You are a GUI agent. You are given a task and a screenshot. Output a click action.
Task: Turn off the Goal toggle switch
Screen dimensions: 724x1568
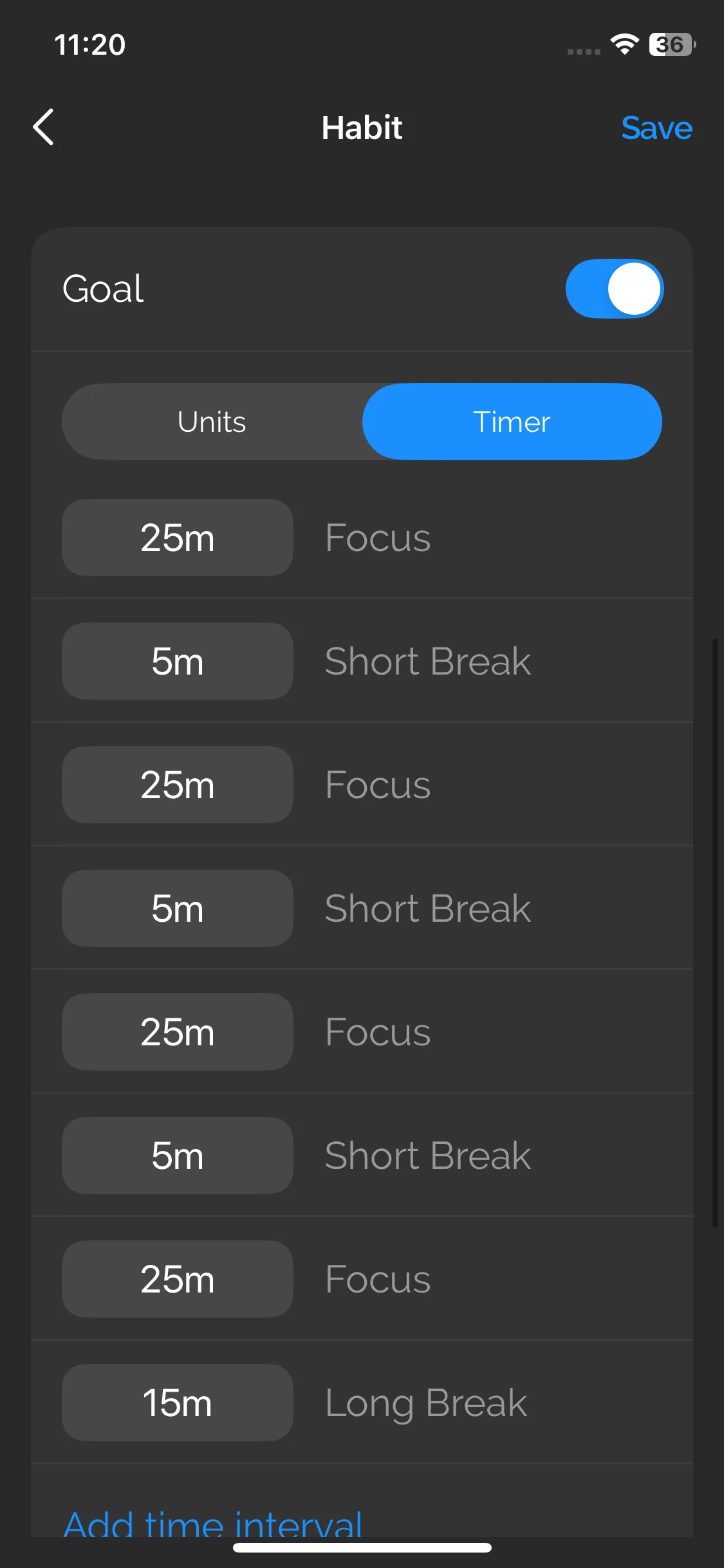click(x=614, y=288)
